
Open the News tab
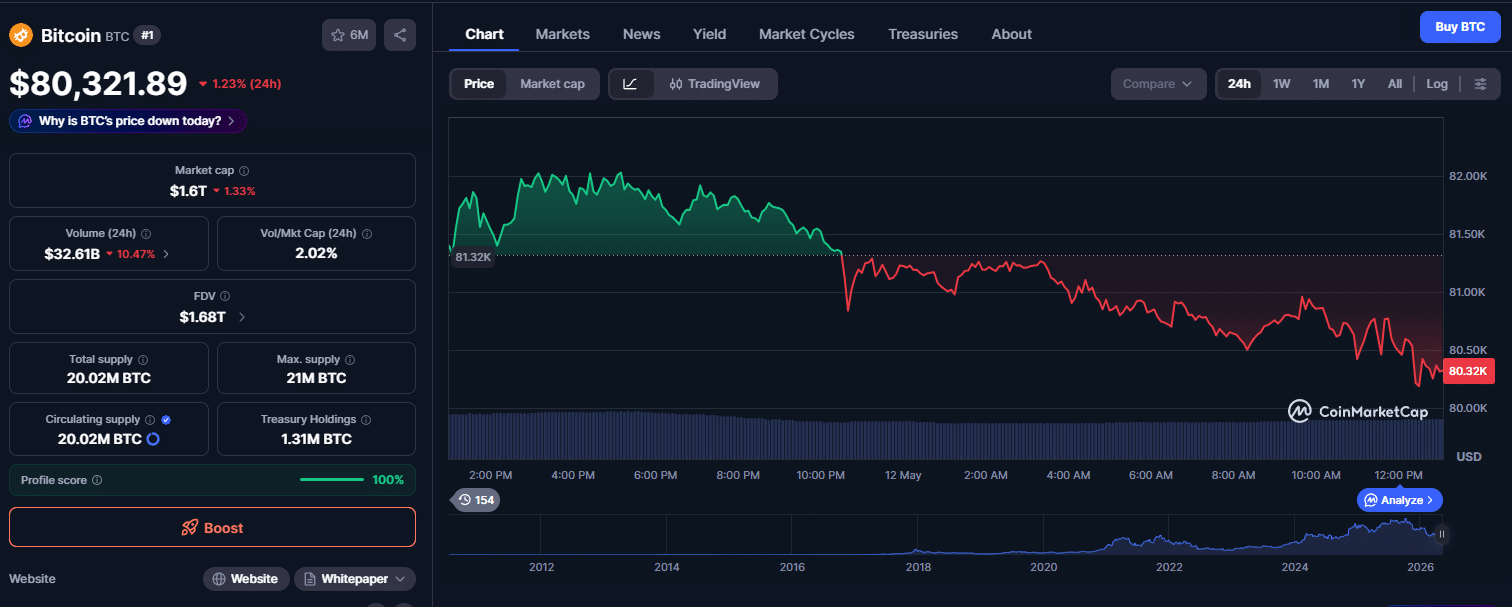[641, 34]
